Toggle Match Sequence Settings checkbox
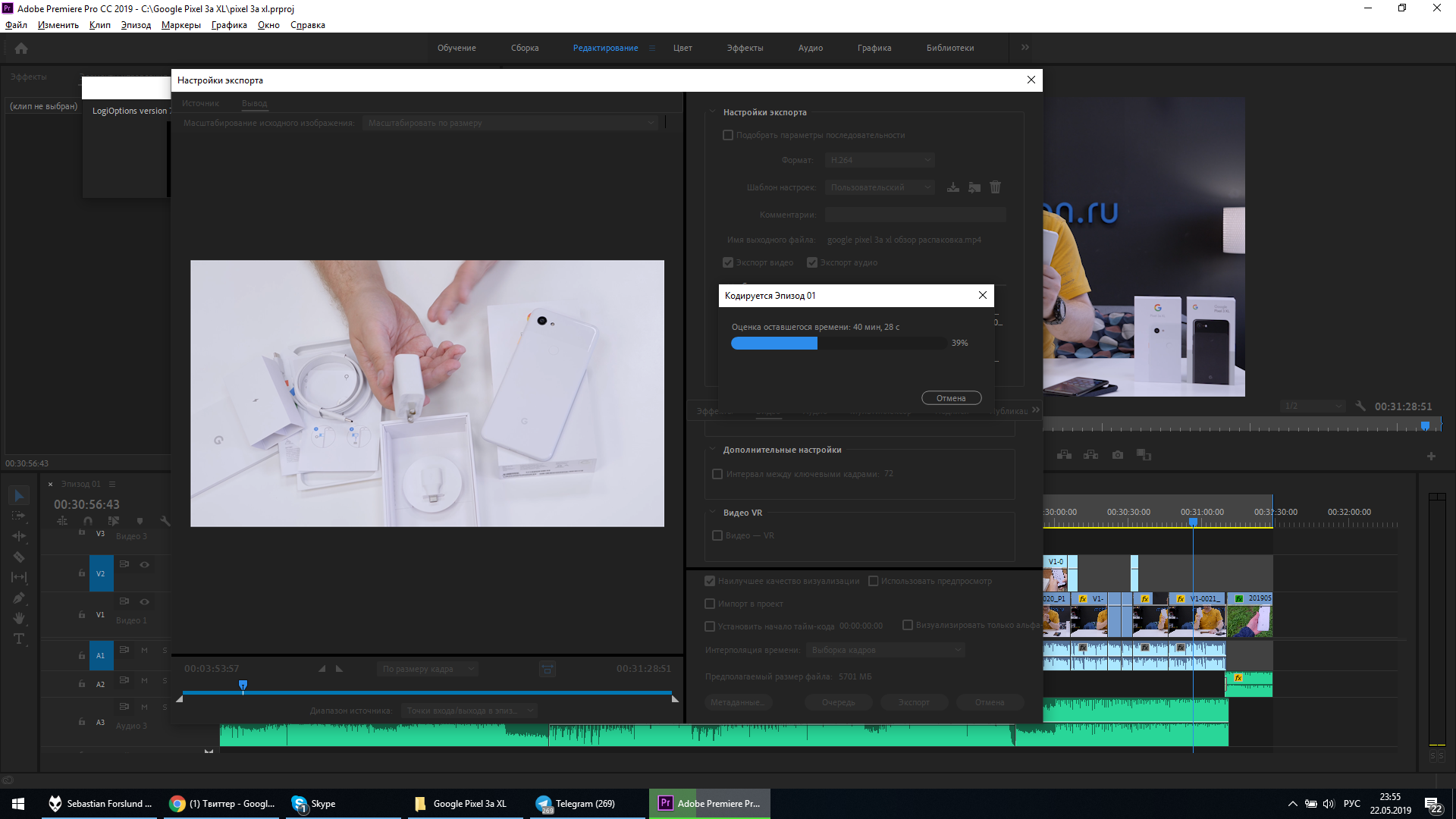This screenshot has width=1456, height=819. click(728, 135)
